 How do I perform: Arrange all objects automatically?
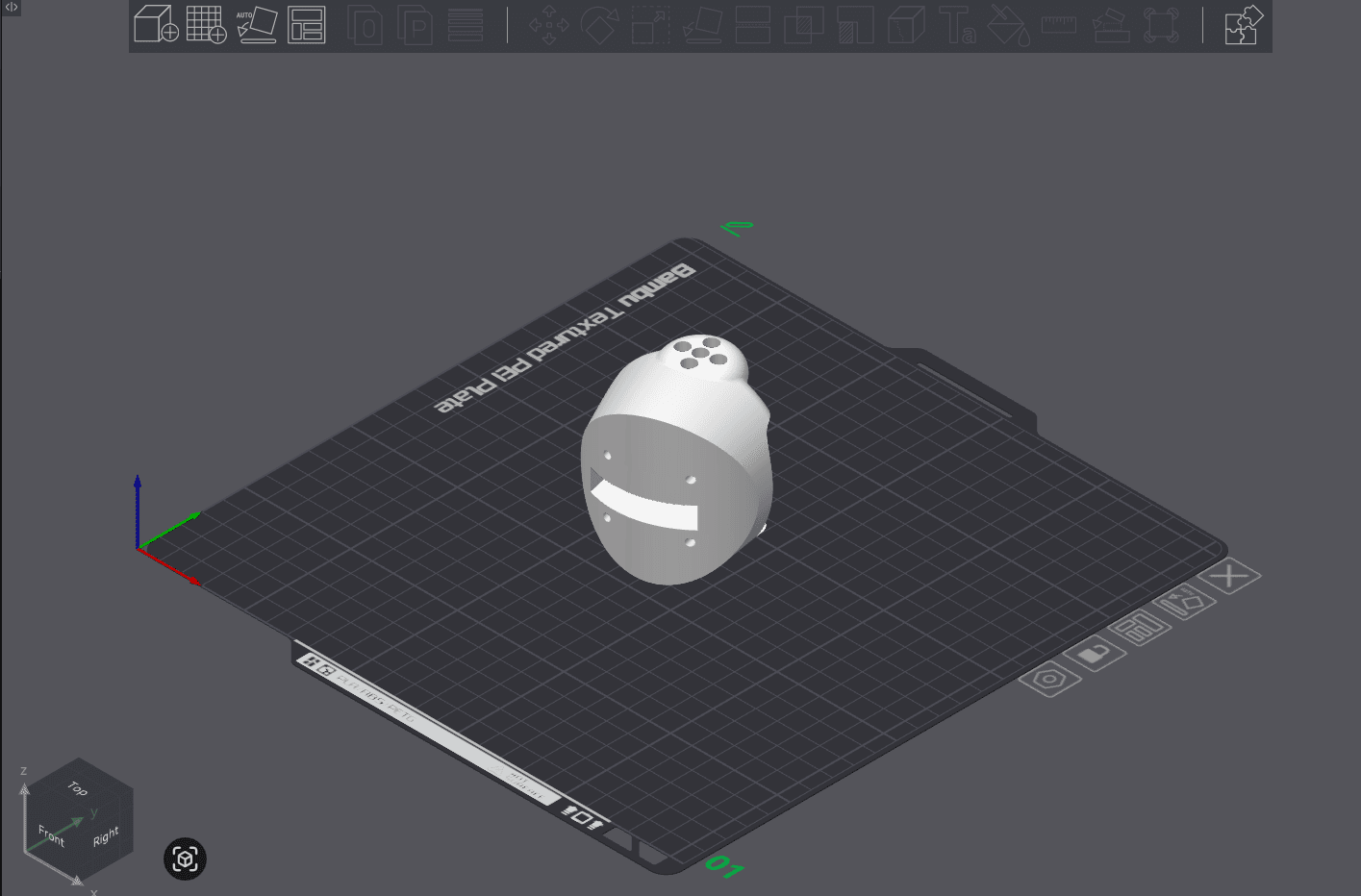(307, 26)
